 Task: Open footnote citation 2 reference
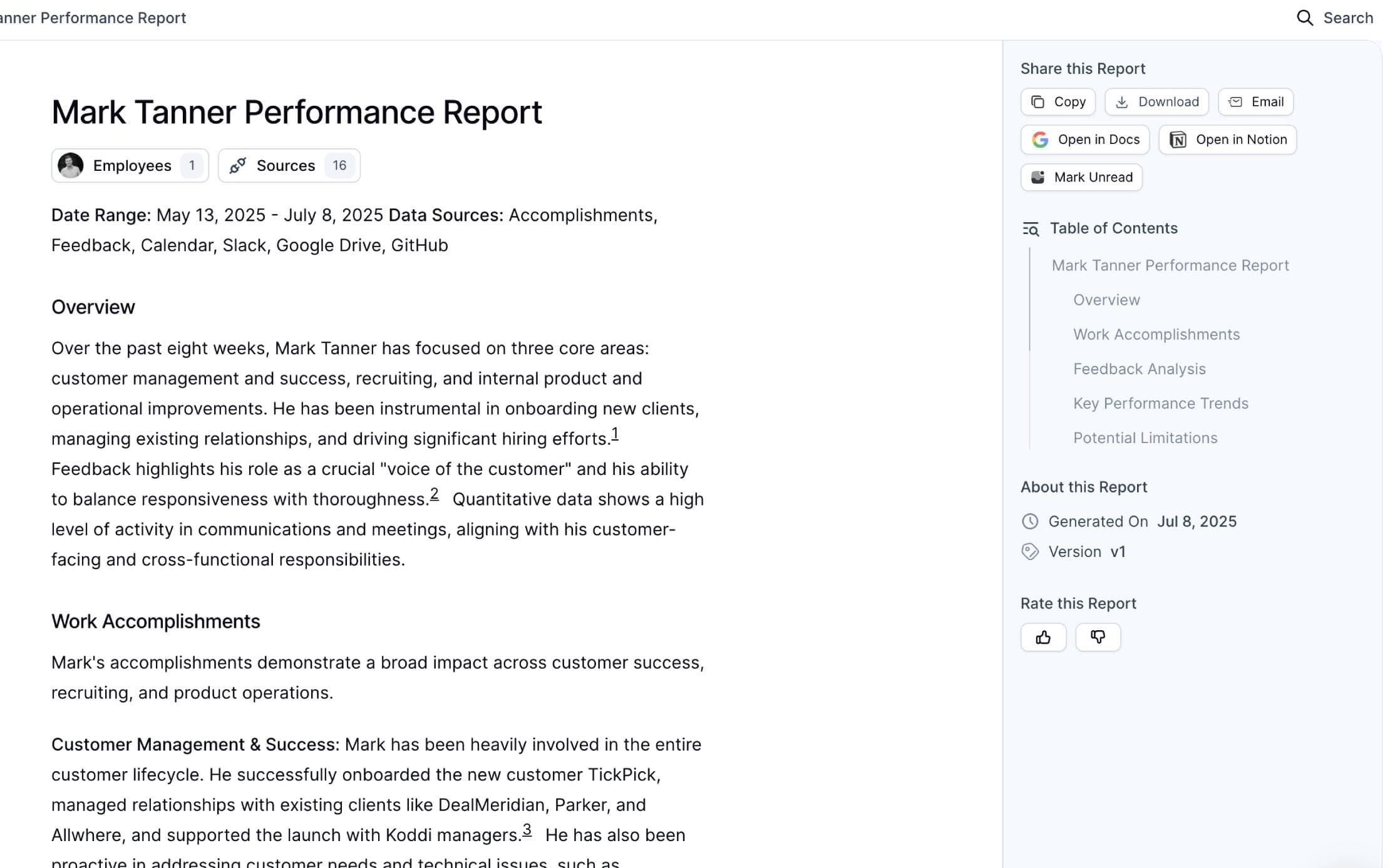click(435, 494)
